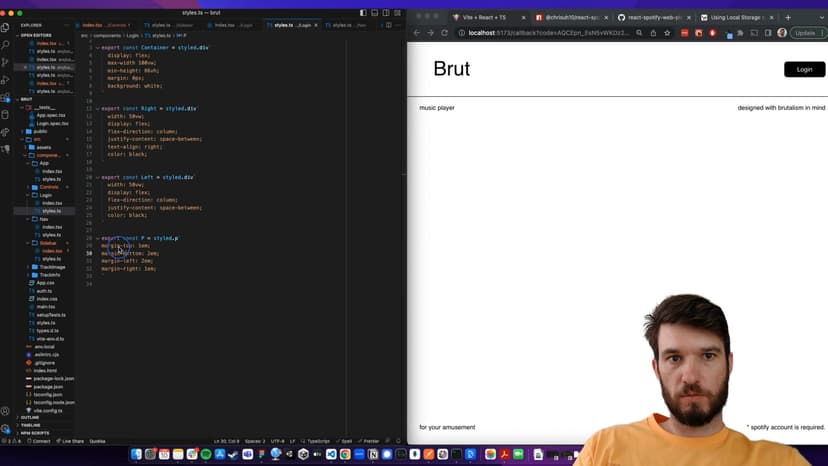Click Go Live Share in status bar
Image resolution: width=828 pixels, height=466 pixels.
coord(71,441)
